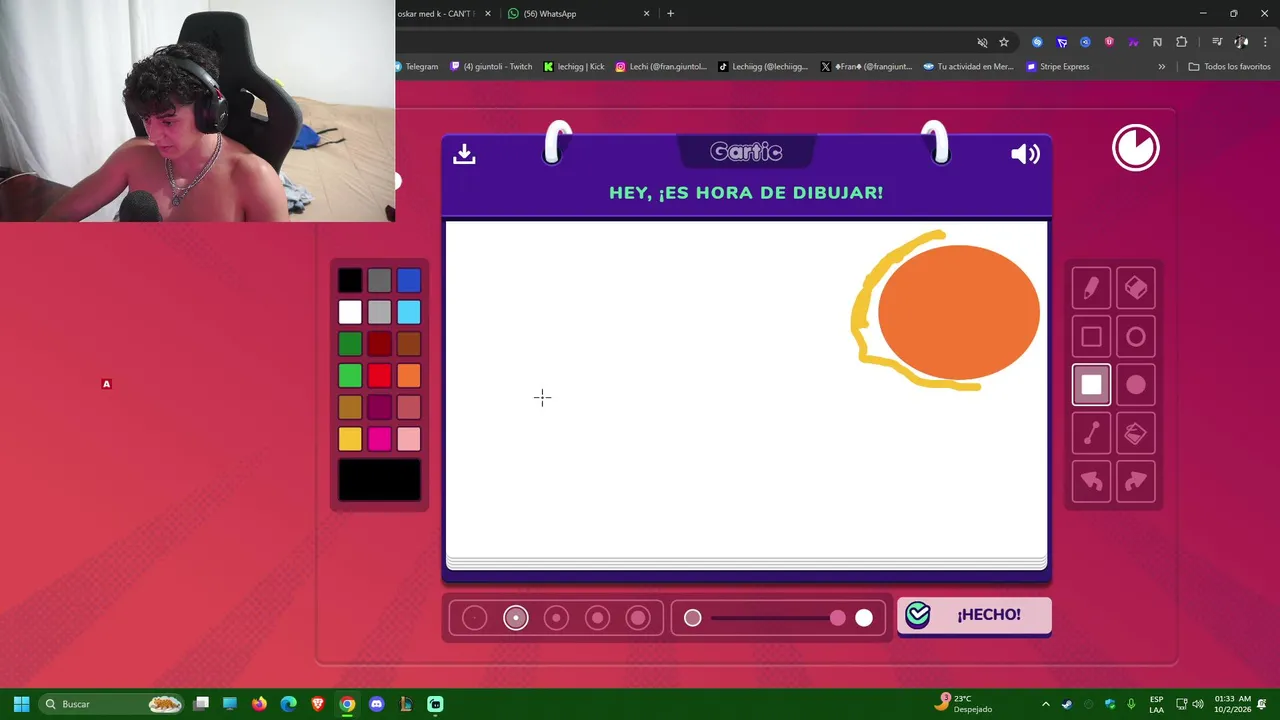
Task: Pick the dark gray color swatch
Action: [x=379, y=281]
